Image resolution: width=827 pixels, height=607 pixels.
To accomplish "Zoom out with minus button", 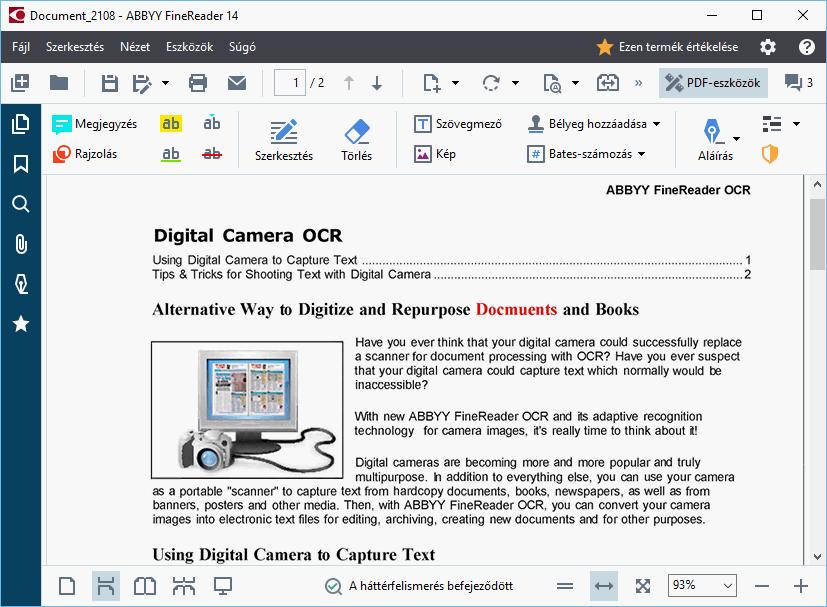I will coord(762,586).
